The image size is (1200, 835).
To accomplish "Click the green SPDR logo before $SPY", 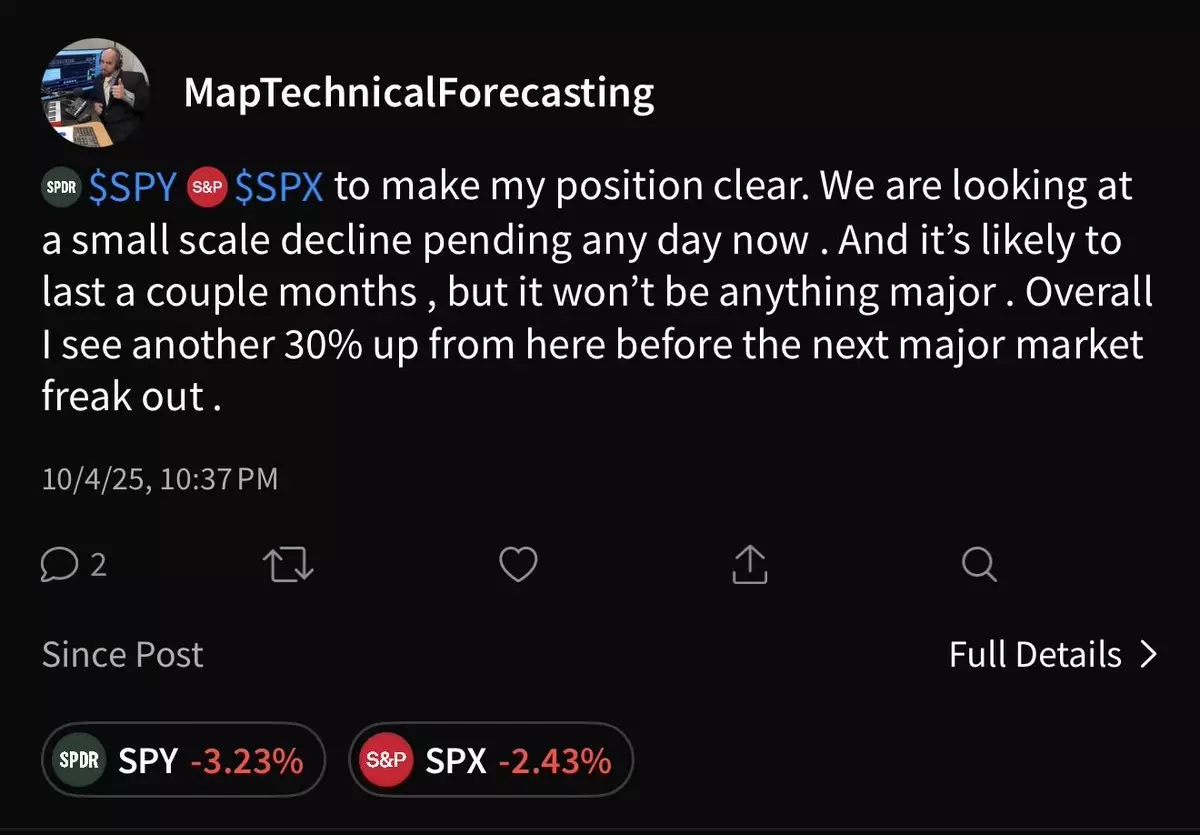I will (63, 187).
